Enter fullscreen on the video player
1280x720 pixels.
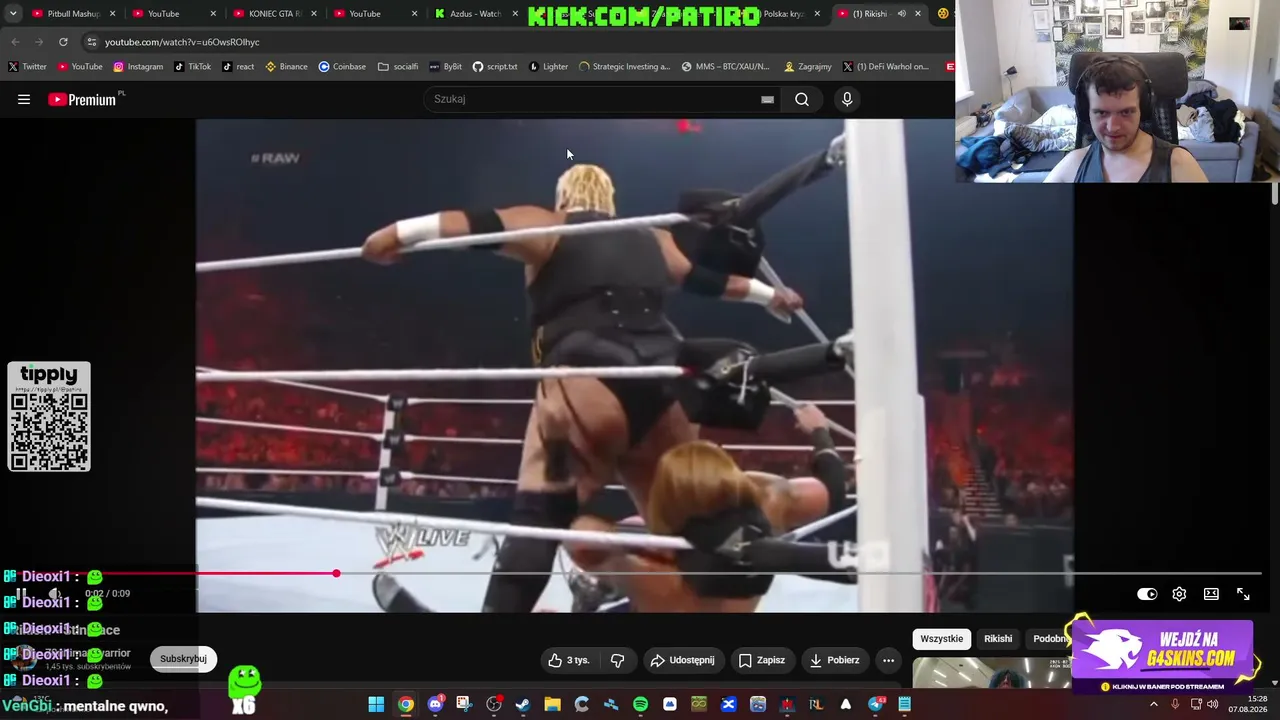coord(1243,594)
